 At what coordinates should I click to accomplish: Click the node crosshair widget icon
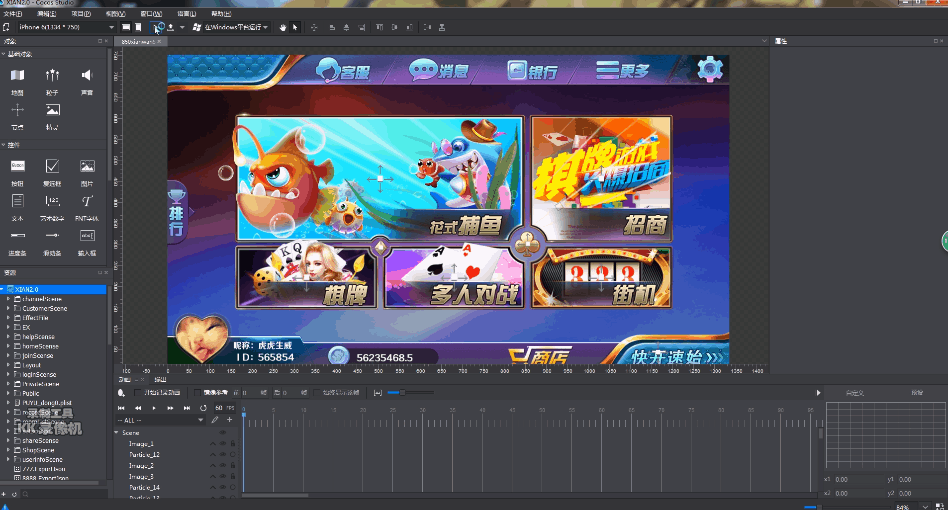tap(18, 109)
